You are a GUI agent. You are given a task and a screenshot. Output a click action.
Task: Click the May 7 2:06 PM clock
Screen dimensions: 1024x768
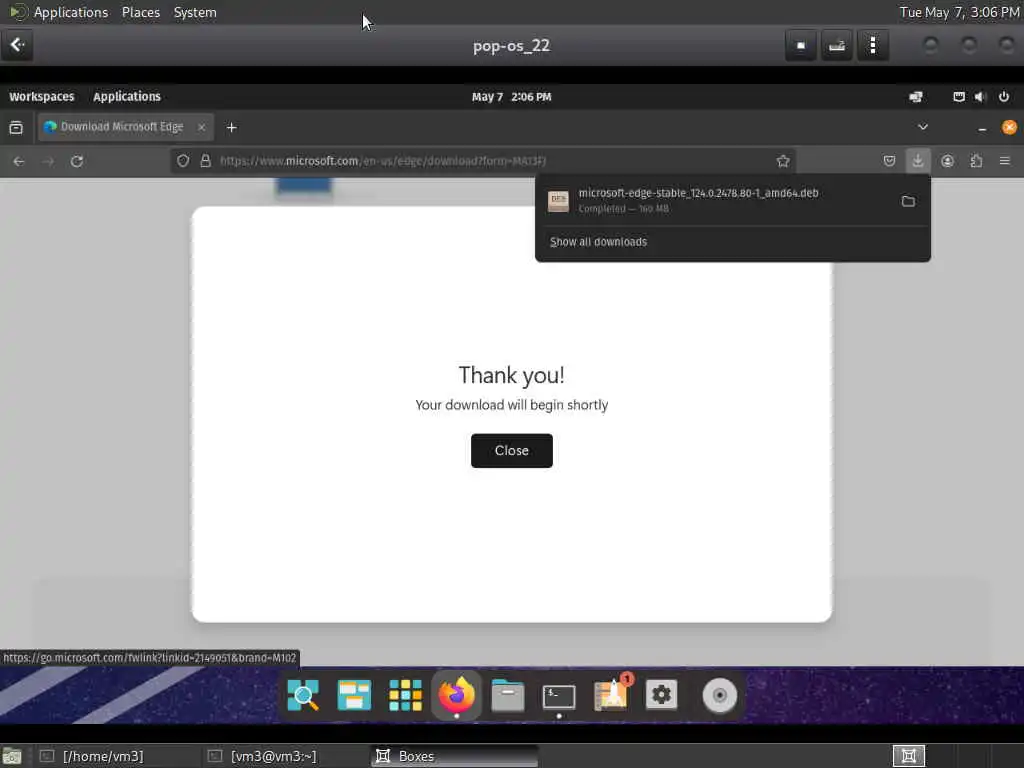pyautogui.click(x=511, y=97)
